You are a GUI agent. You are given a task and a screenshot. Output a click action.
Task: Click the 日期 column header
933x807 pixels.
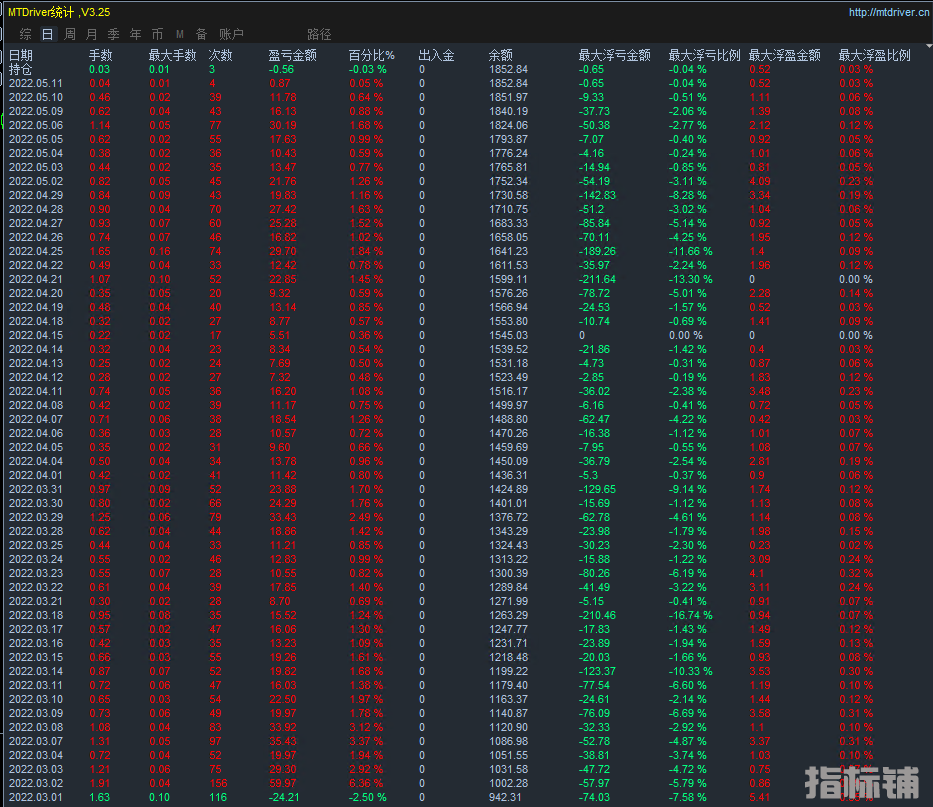pos(21,56)
